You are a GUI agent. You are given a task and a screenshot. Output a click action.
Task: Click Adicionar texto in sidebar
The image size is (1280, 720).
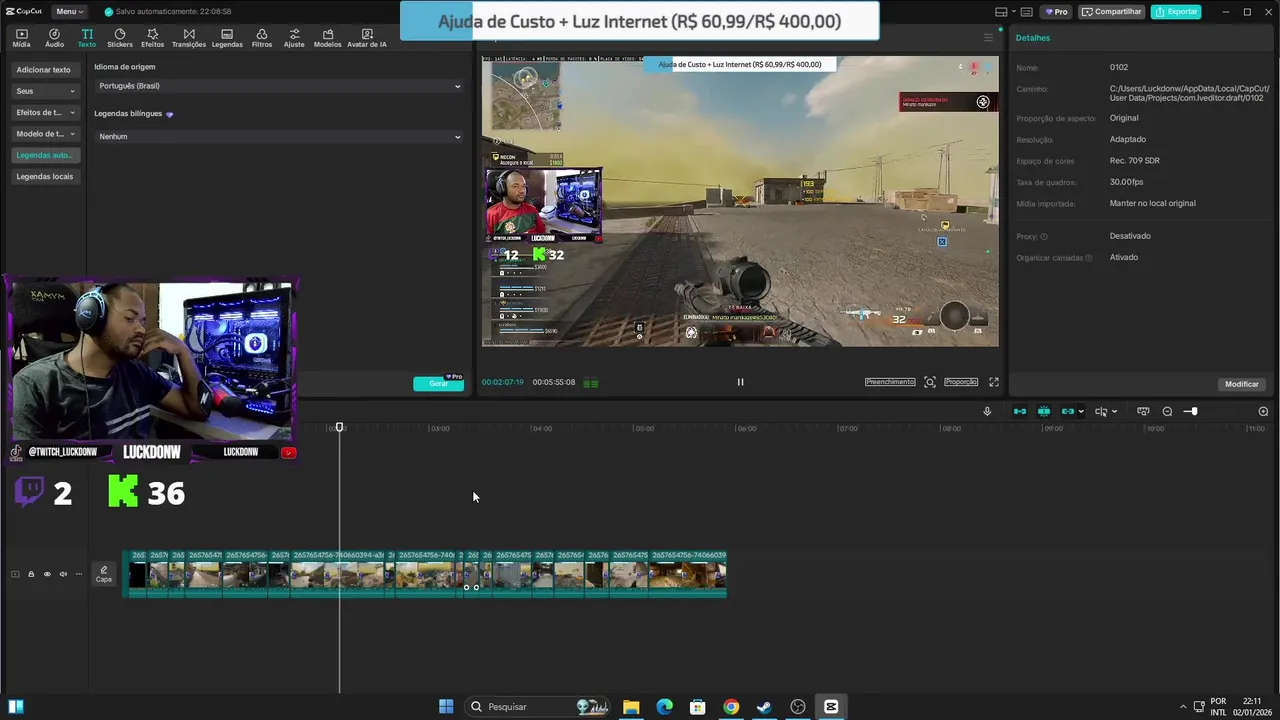click(44, 70)
